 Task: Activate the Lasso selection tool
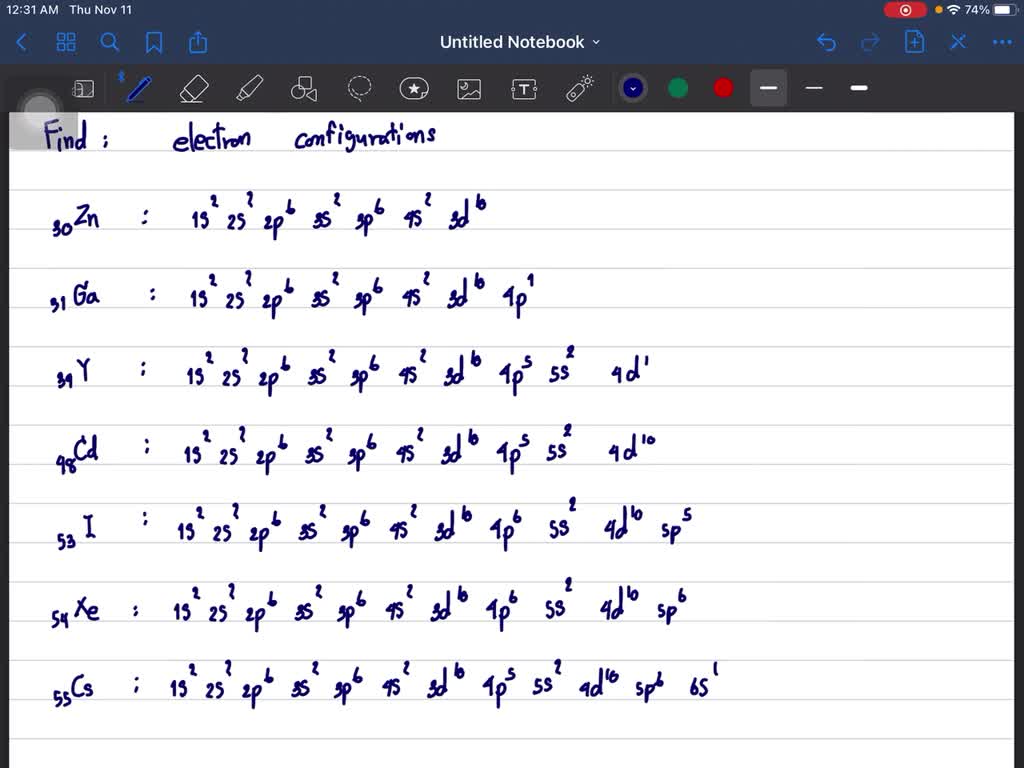pos(359,87)
